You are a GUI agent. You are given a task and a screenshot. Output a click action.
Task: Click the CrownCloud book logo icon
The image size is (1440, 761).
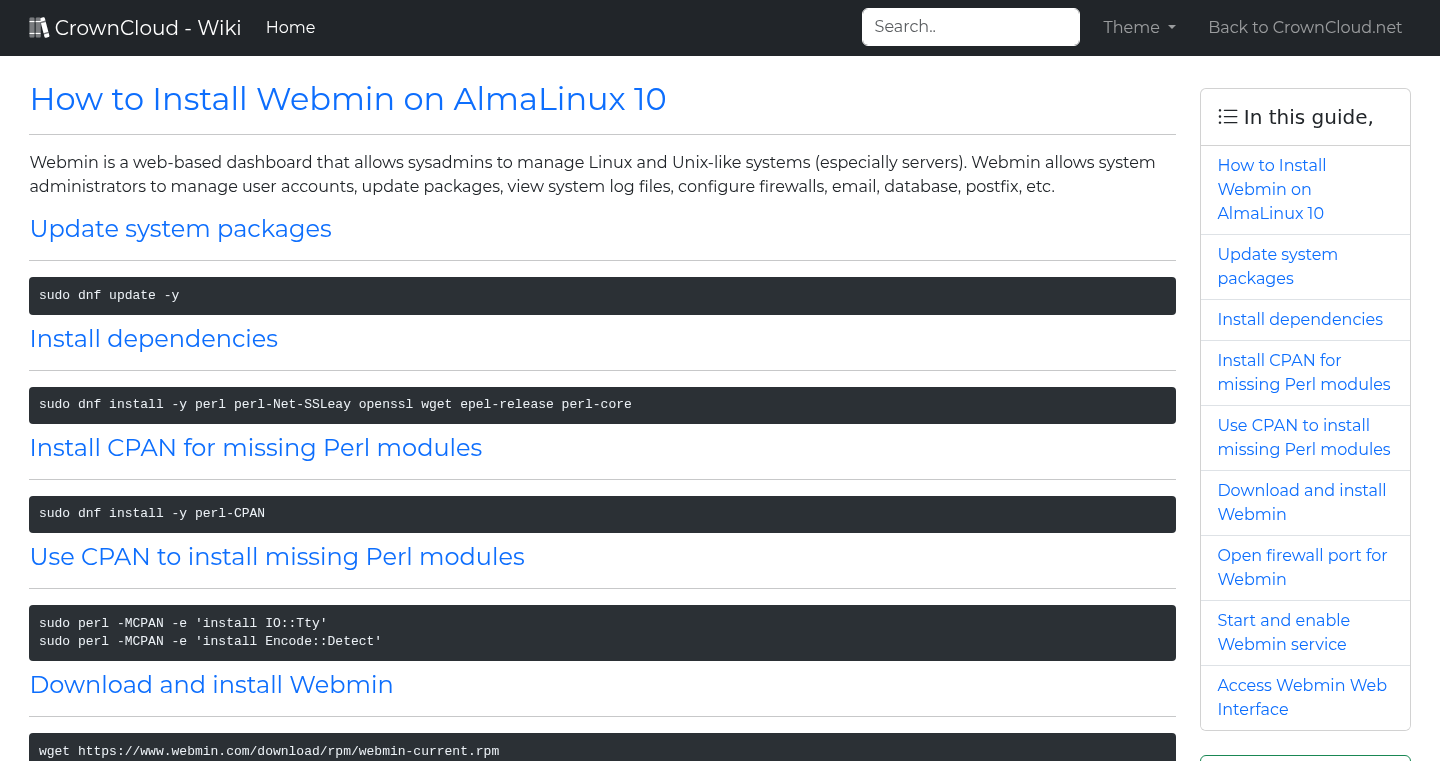click(x=39, y=26)
